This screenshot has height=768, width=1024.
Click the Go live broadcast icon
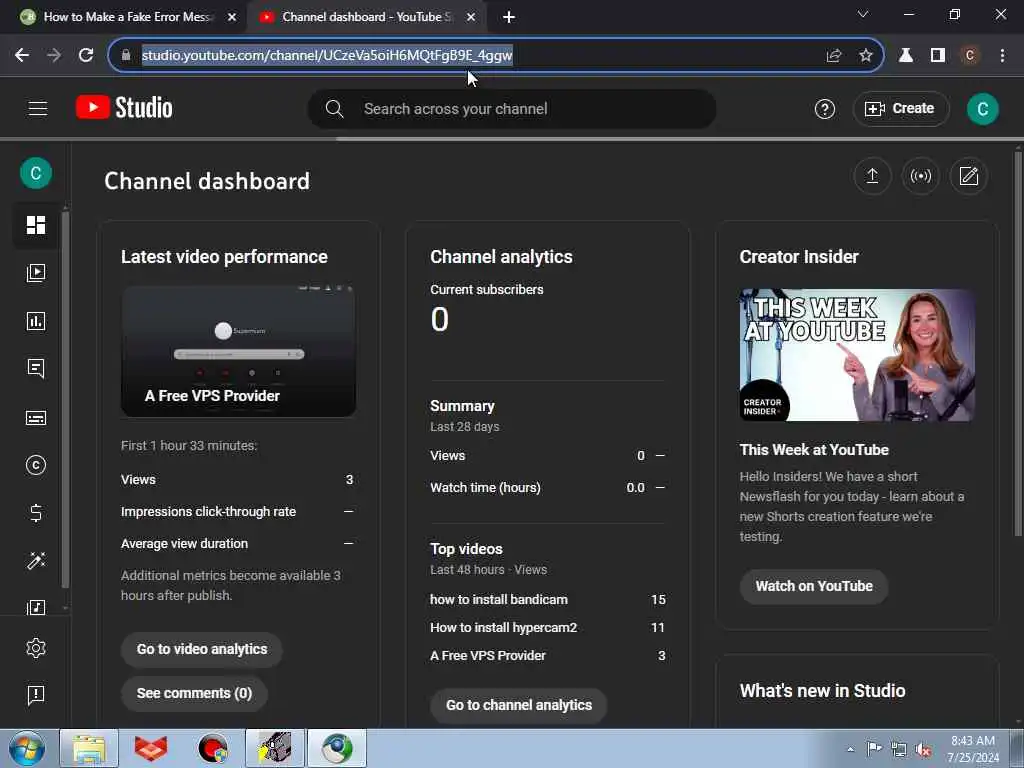point(921,176)
